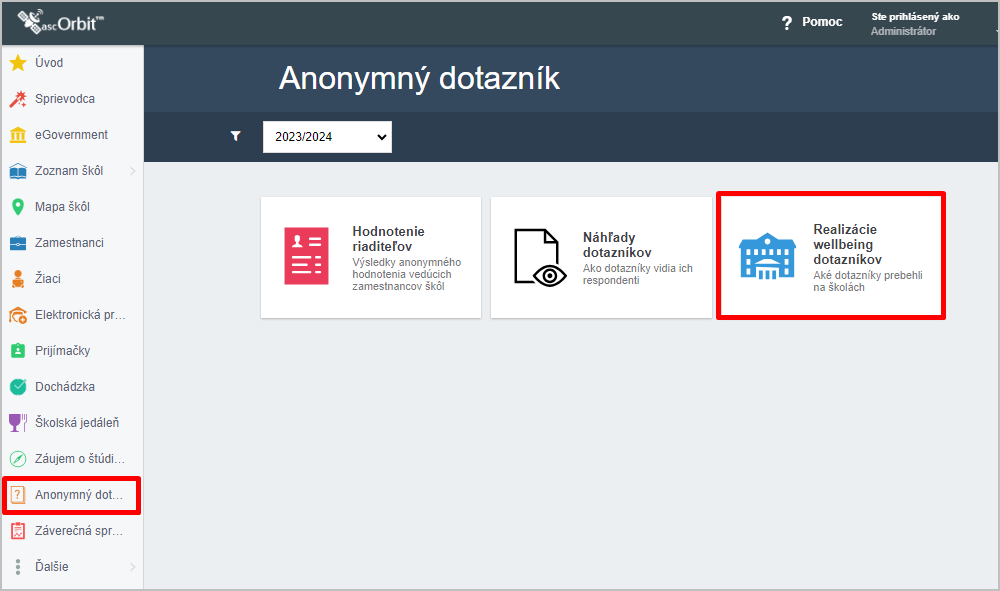The height and width of the screenshot is (591, 1000).
Task: Open the school year 2023/2024 dropdown
Action: 327,136
